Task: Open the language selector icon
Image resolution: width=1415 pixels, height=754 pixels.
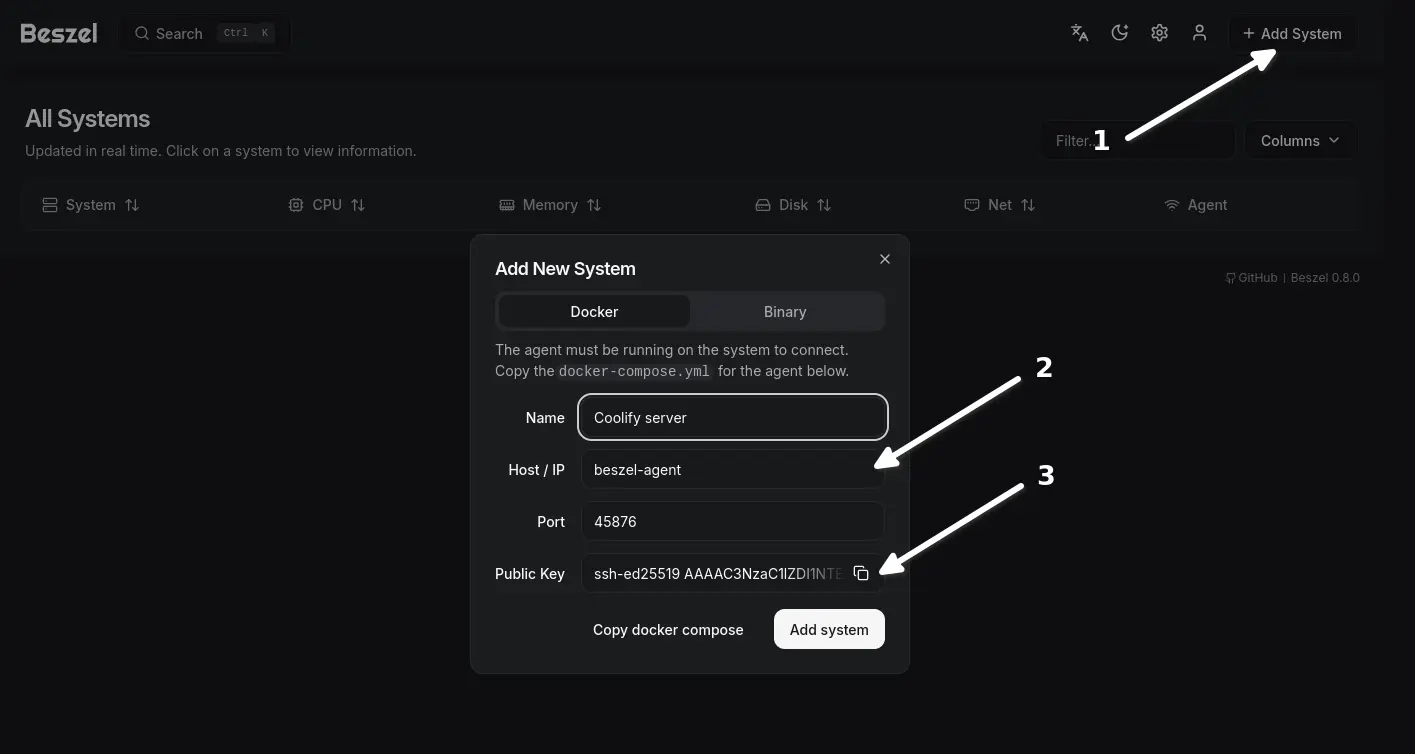Action: click(x=1079, y=33)
